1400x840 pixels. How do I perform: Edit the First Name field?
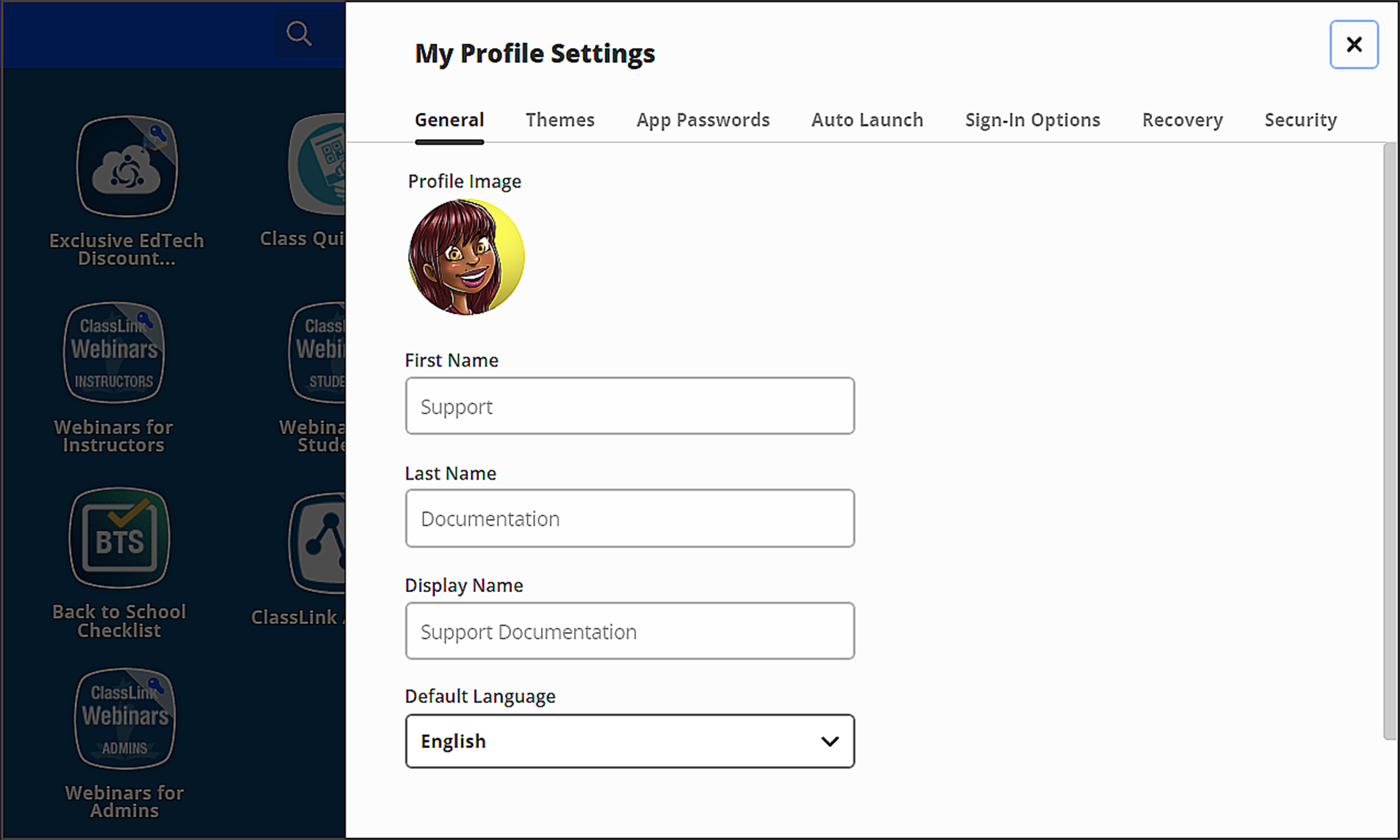coord(629,405)
